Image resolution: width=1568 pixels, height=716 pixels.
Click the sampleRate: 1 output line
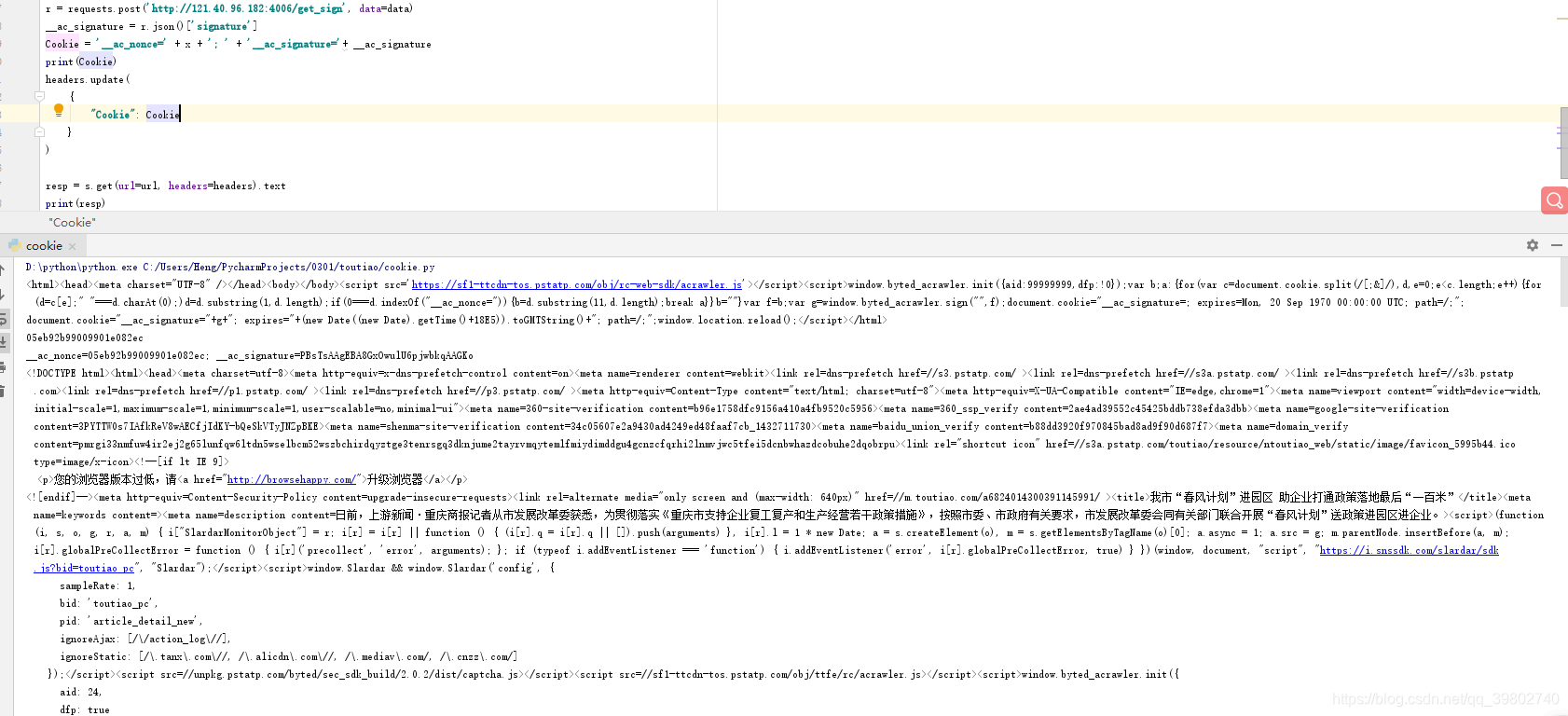tap(98, 585)
